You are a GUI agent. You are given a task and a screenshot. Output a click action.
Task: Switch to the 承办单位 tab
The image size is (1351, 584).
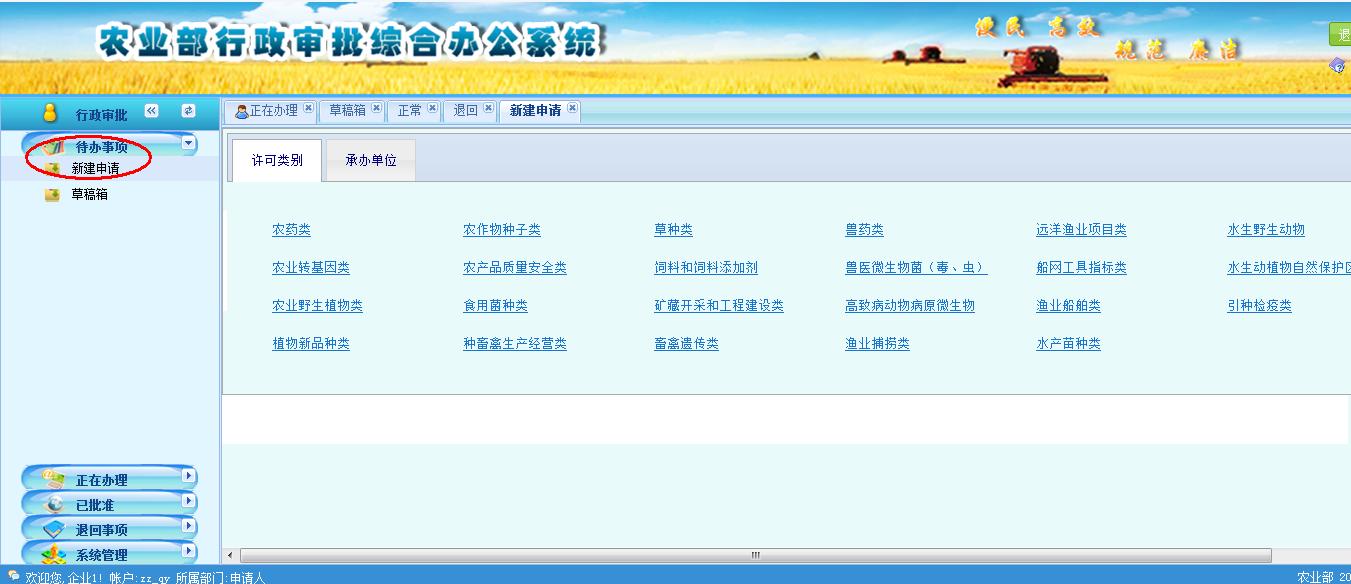371,161
